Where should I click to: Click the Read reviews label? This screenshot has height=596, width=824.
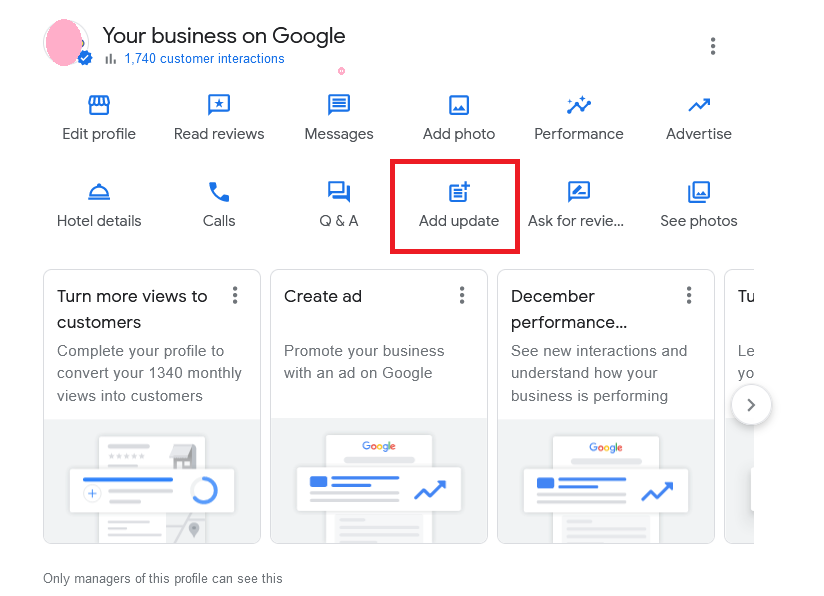pos(219,134)
